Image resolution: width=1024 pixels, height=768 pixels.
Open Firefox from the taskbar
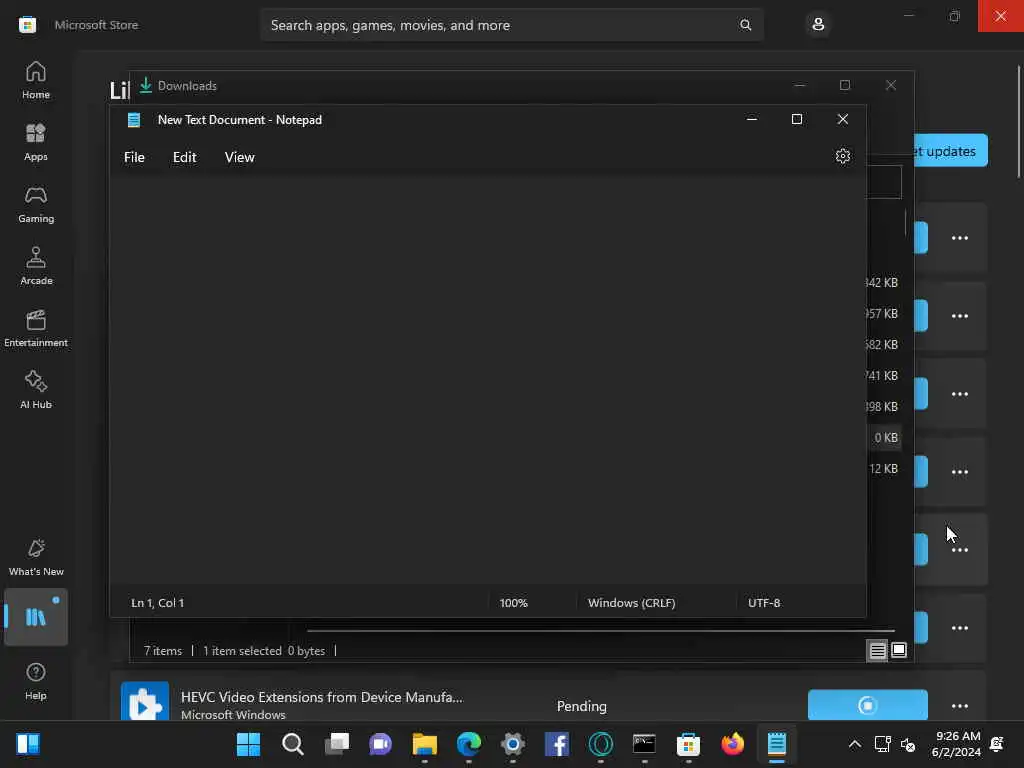pyautogui.click(x=733, y=744)
